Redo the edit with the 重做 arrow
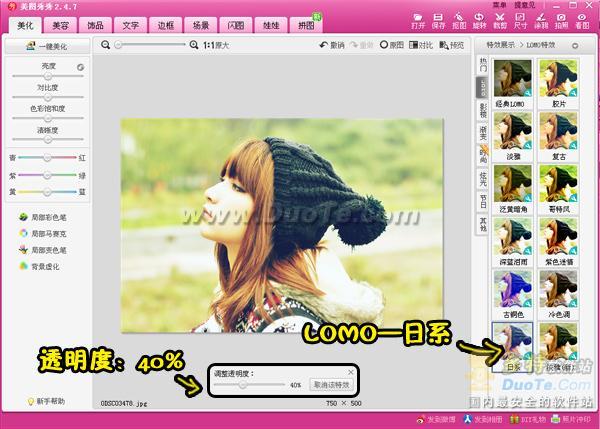The height and width of the screenshot is (429, 600). point(361,45)
